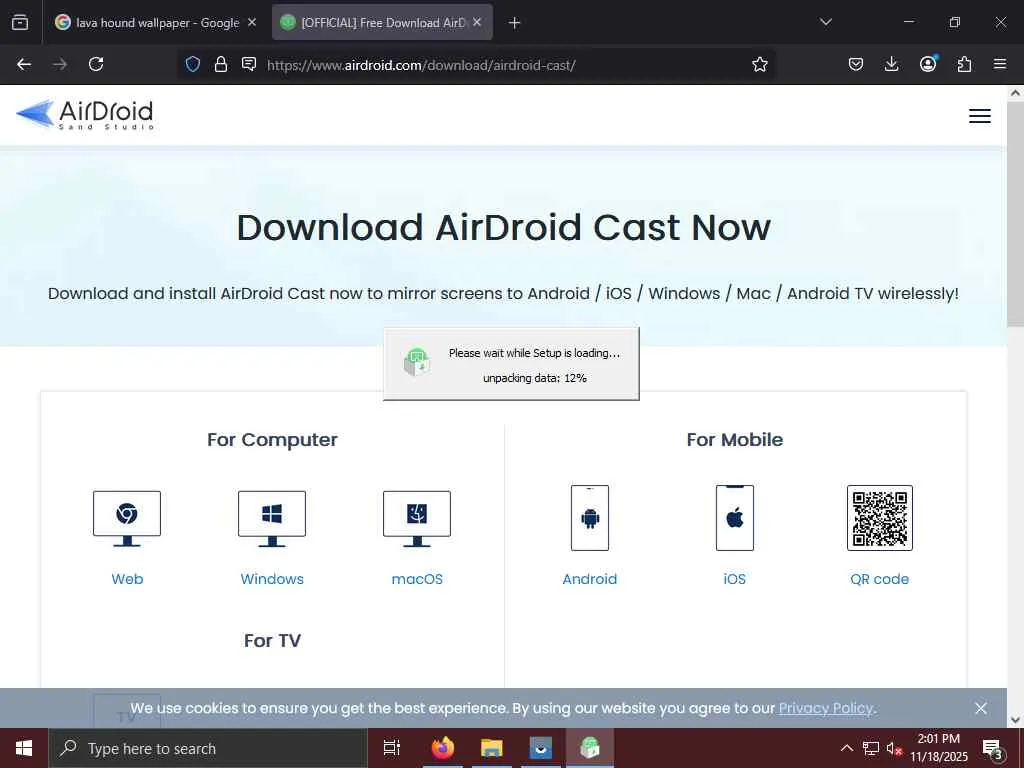Open the notification center icon
Screen dimensions: 1024x768
993,748
